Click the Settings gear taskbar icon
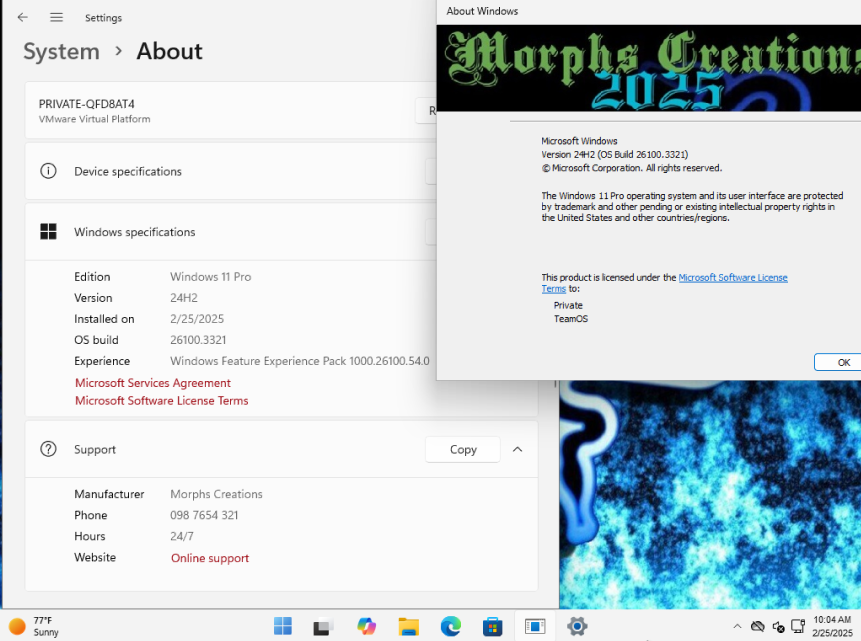The image size is (861, 641). [577, 626]
